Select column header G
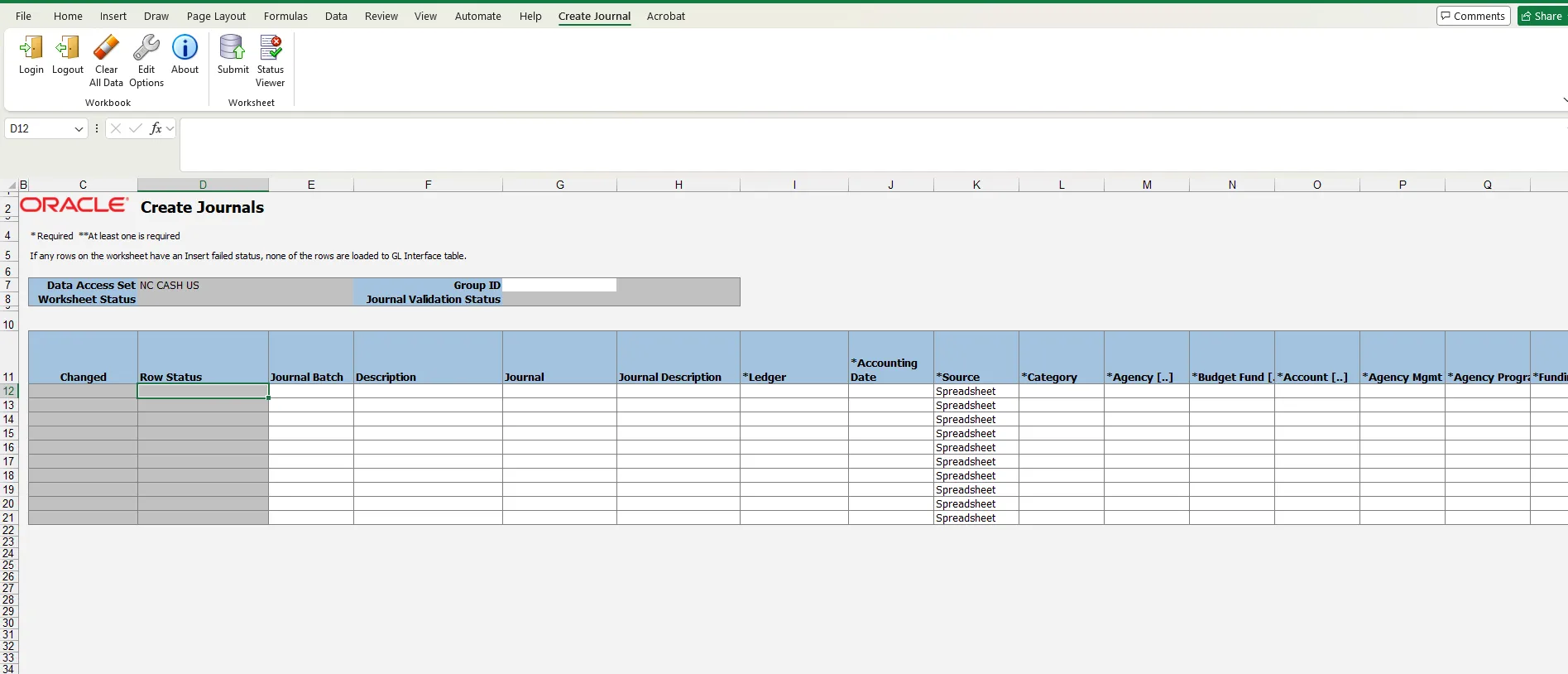This screenshot has height=674, width=1568. coord(560,185)
